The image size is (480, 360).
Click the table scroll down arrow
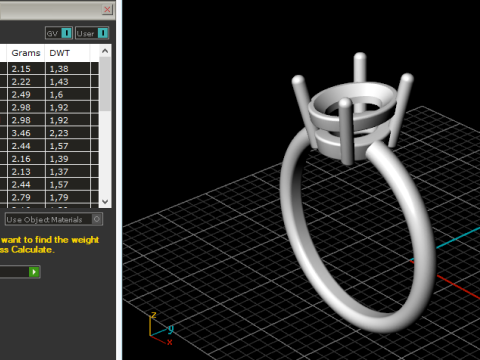pyautogui.click(x=105, y=202)
